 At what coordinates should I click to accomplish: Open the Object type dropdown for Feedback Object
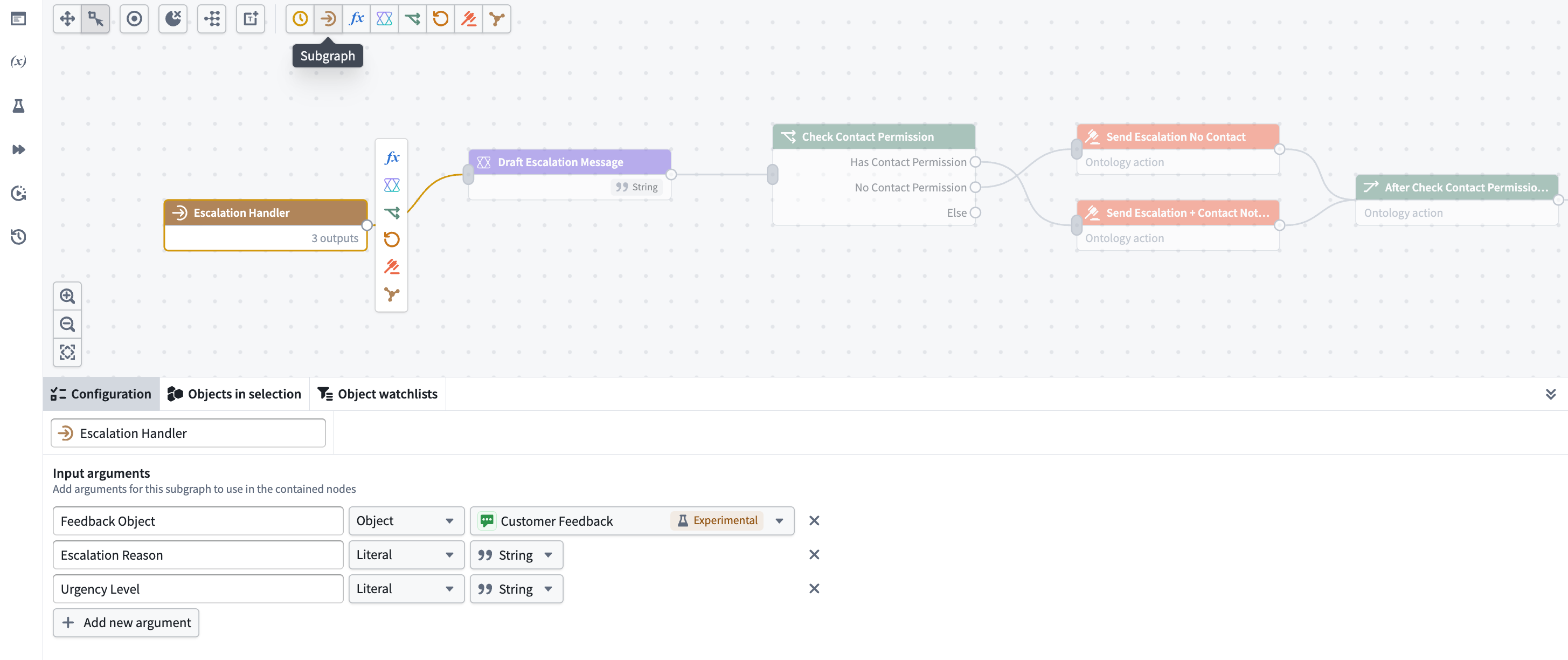click(x=406, y=521)
